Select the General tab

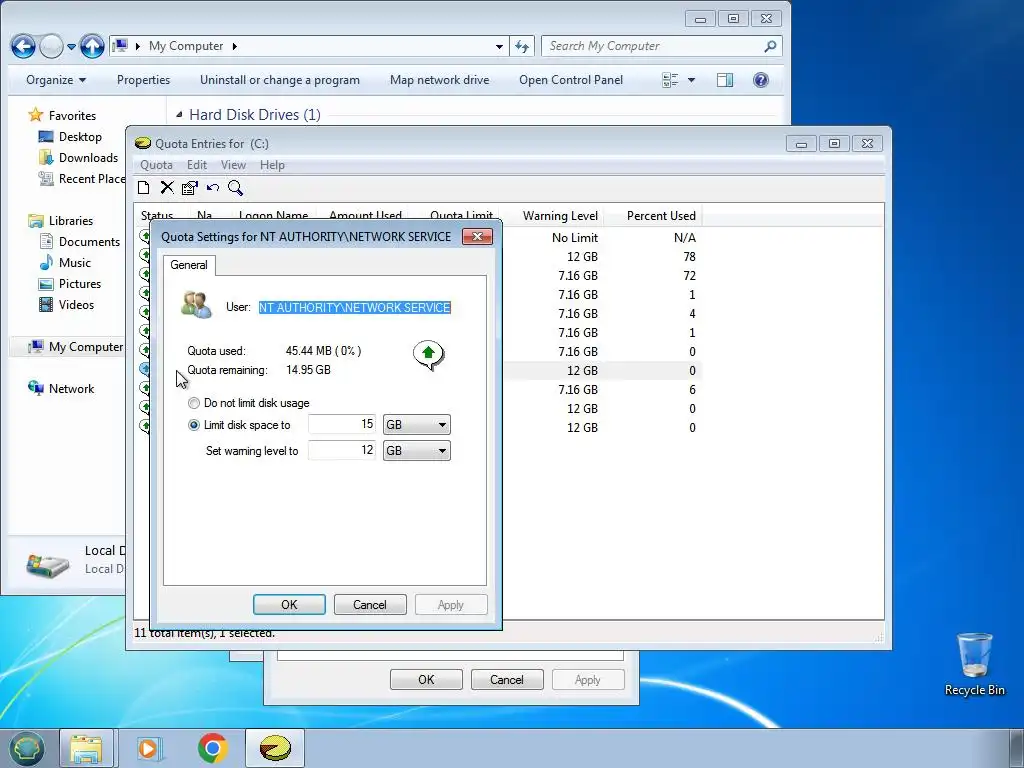click(189, 264)
